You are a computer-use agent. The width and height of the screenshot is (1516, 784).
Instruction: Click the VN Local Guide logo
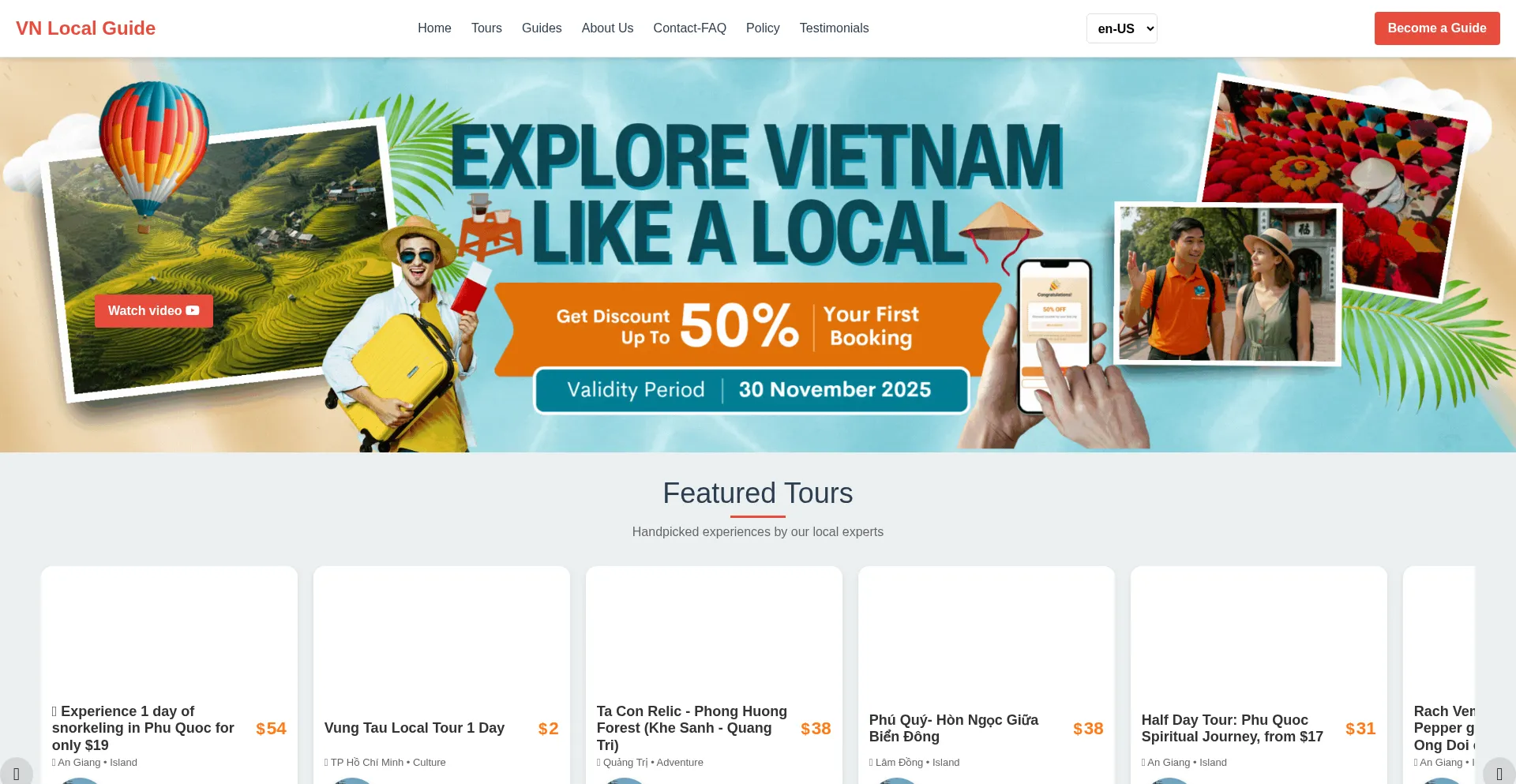click(85, 28)
